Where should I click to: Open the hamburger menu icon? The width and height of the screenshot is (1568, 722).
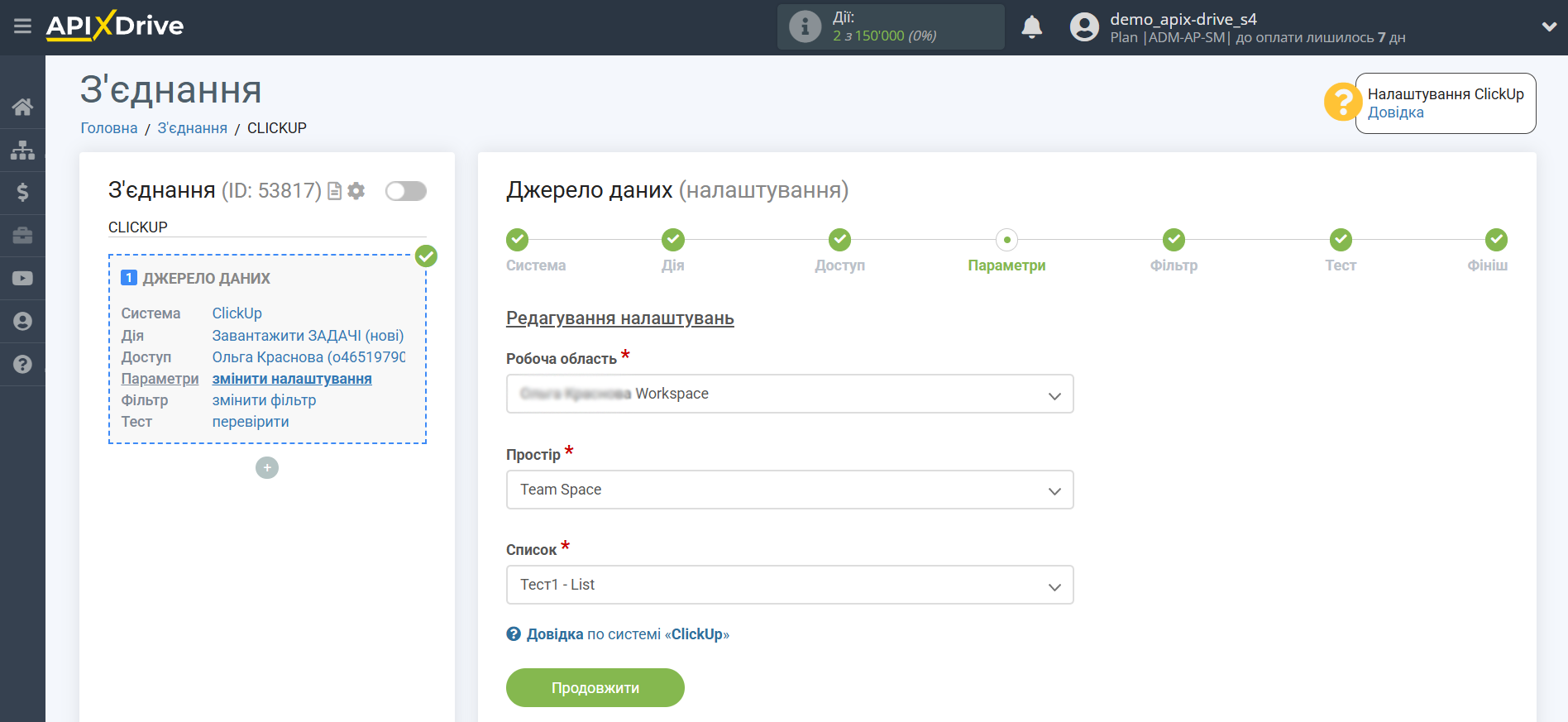tap(22, 26)
